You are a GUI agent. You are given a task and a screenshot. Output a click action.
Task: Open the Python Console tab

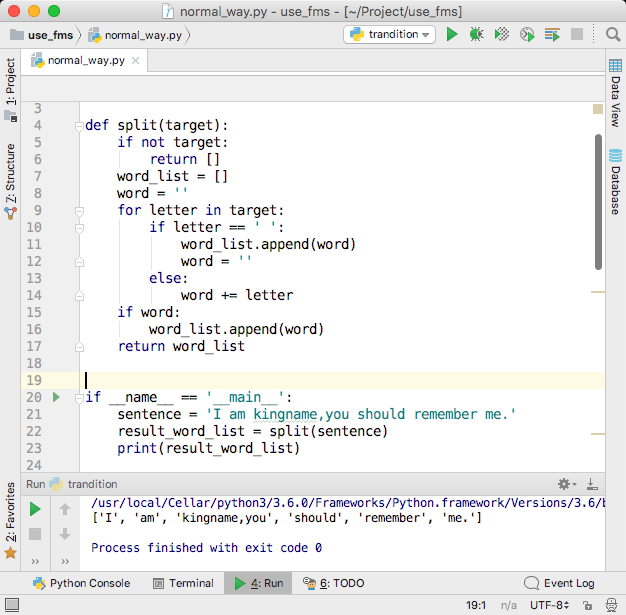(81, 583)
